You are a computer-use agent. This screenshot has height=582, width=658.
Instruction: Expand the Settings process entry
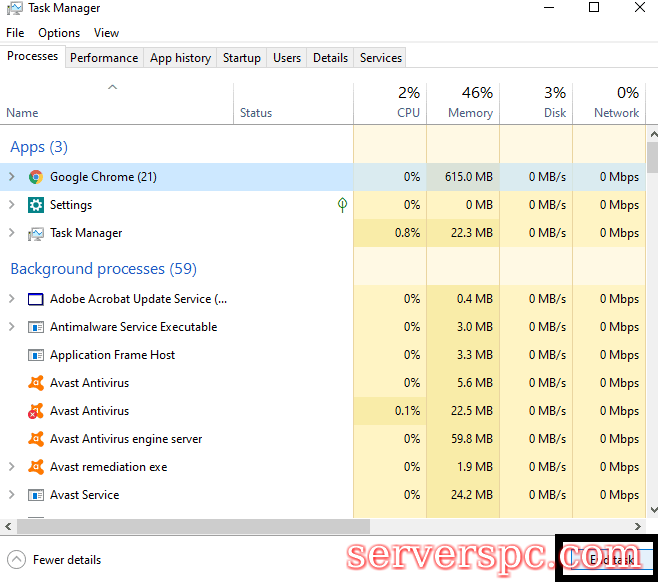pyautogui.click(x=12, y=205)
